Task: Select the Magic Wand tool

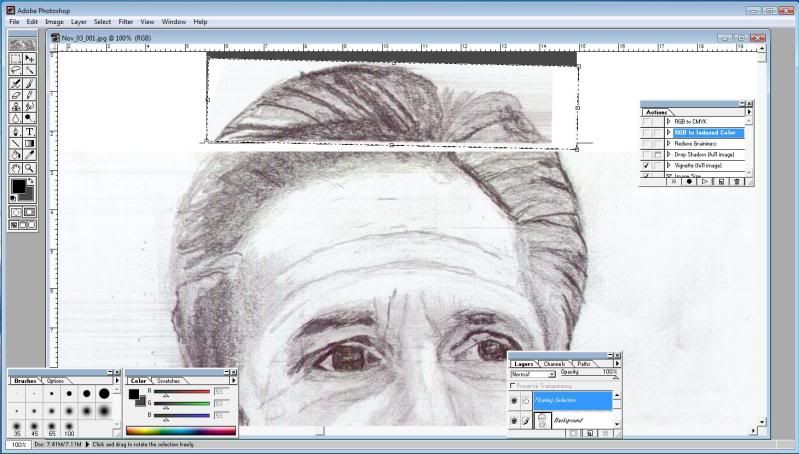Action: [x=29, y=70]
